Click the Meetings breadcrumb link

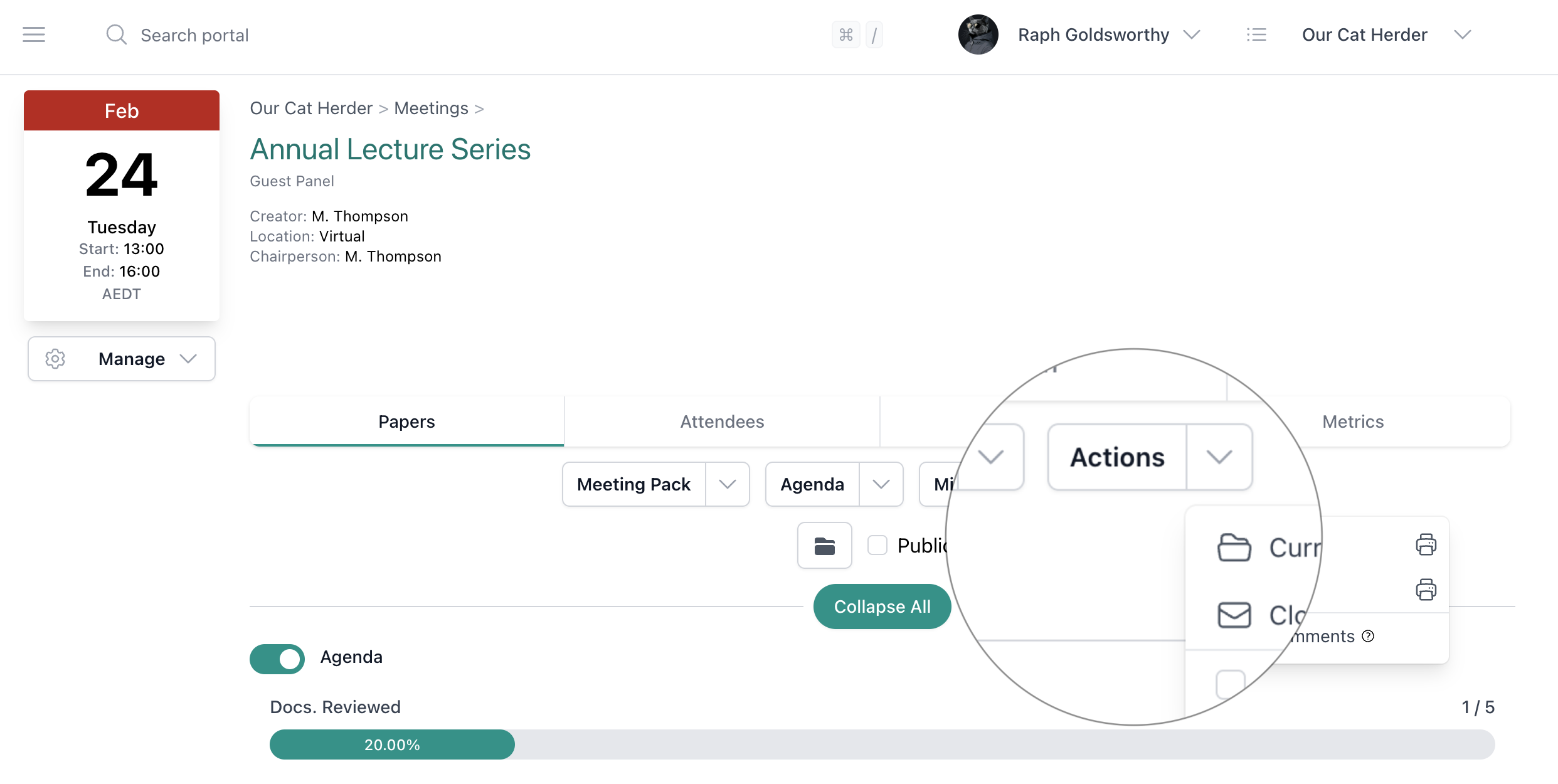click(x=431, y=109)
